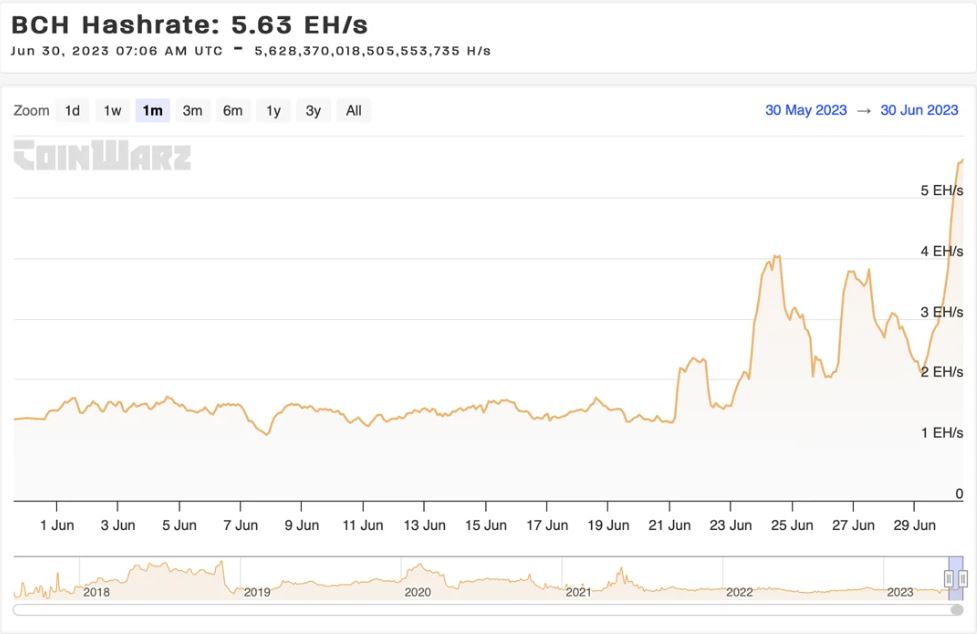Image resolution: width=977 pixels, height=634 pixels.
Task: Set chart zoom to 1y
Action: (x=274, y=111)
